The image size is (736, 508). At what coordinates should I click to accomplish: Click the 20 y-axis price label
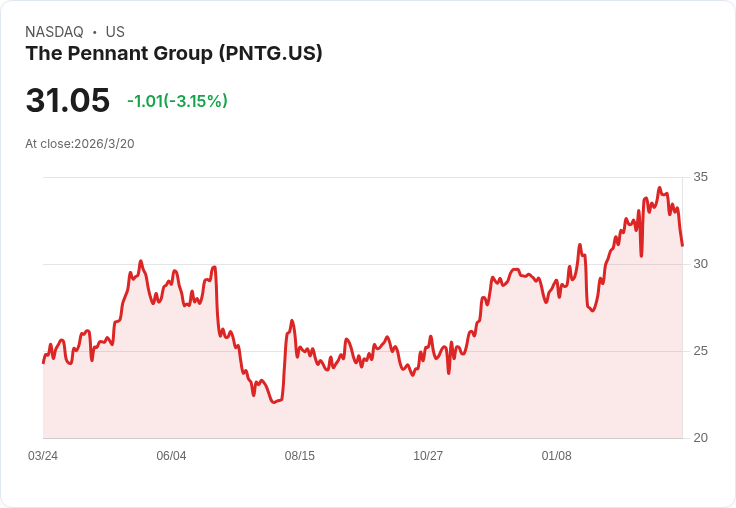click(x=701, y=438)
